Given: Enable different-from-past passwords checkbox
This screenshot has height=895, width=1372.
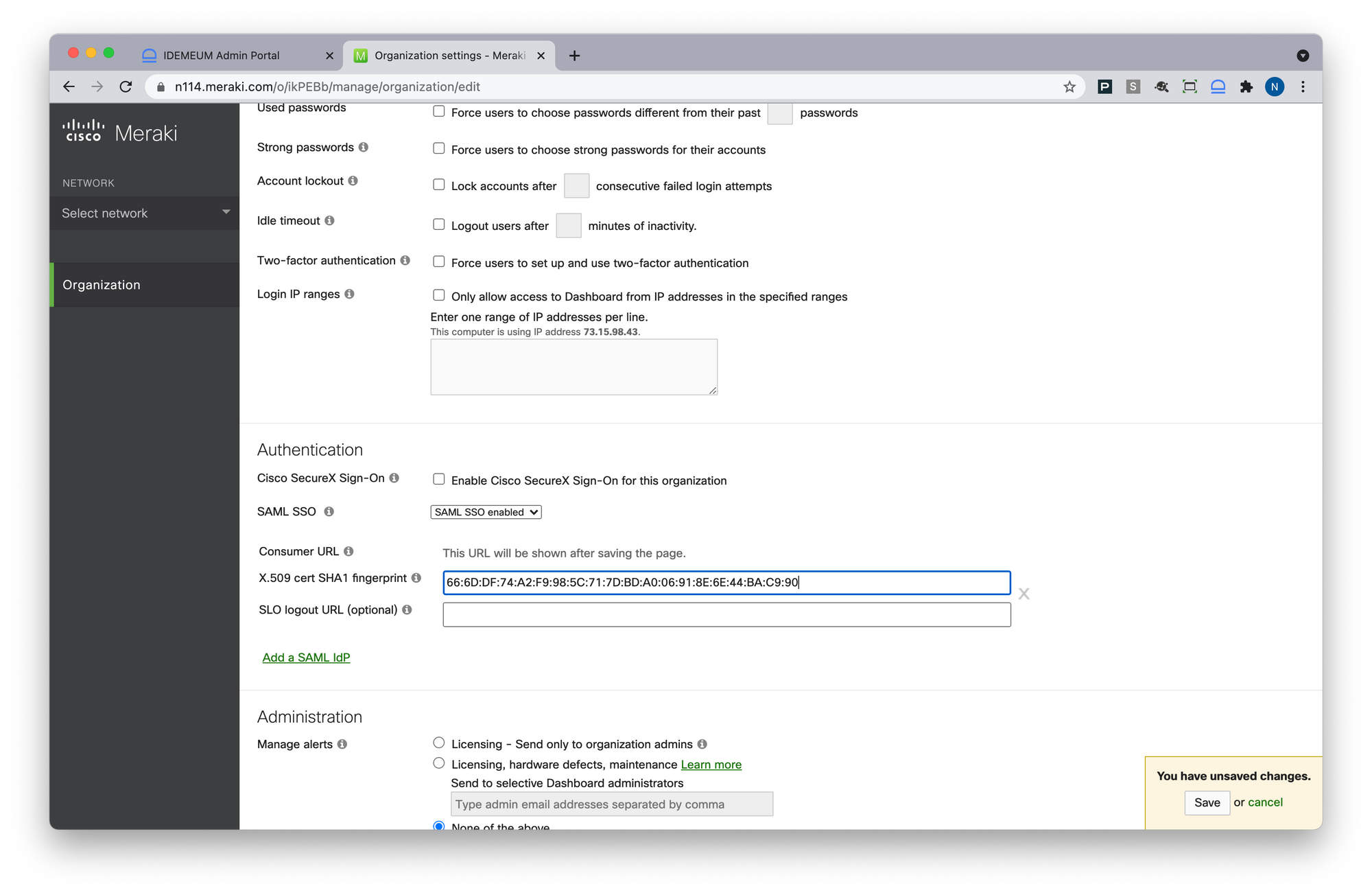Looking at the screenshot, I should point(439,111).
